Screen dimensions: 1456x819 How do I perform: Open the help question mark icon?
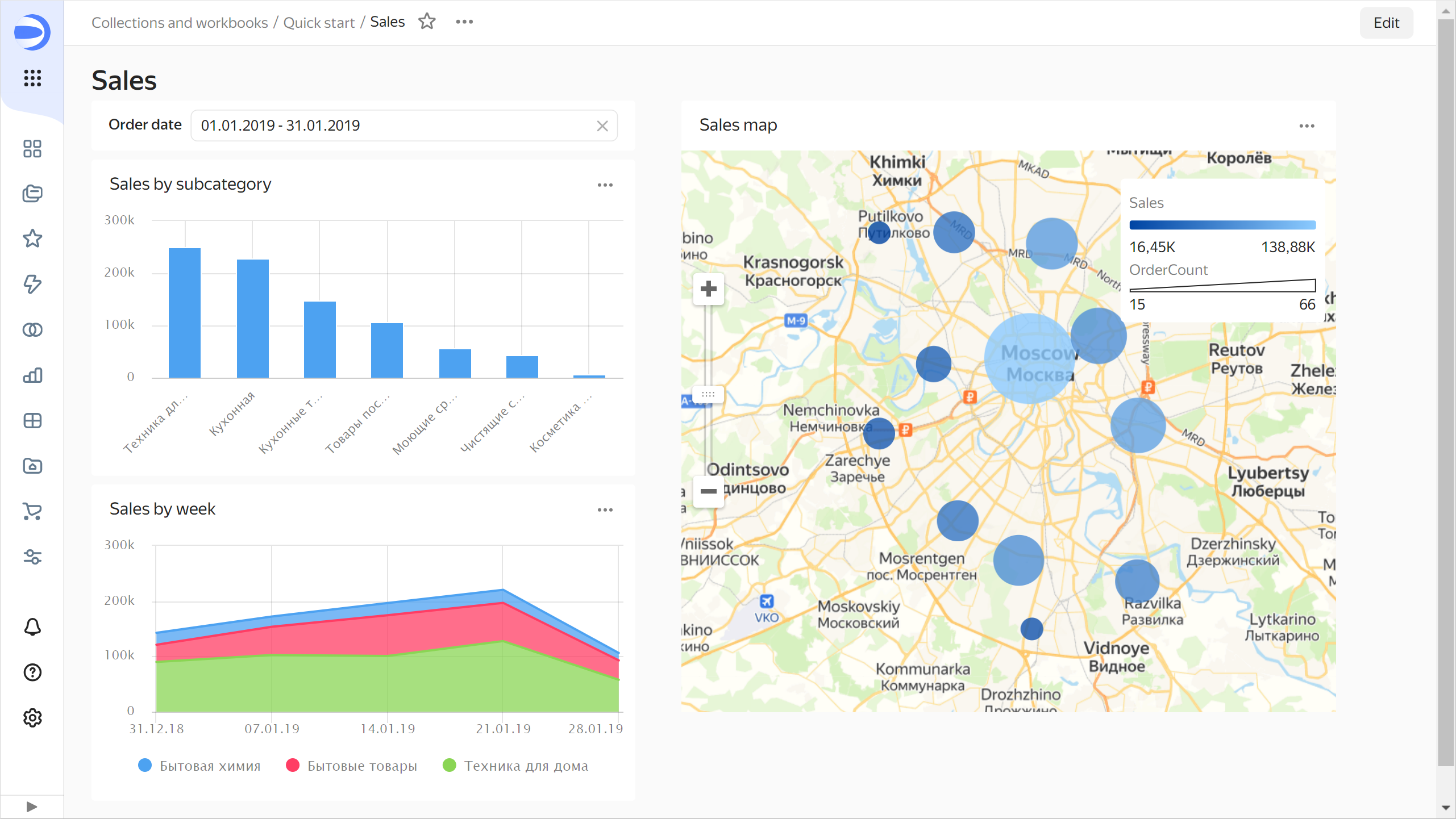[32, 672]
